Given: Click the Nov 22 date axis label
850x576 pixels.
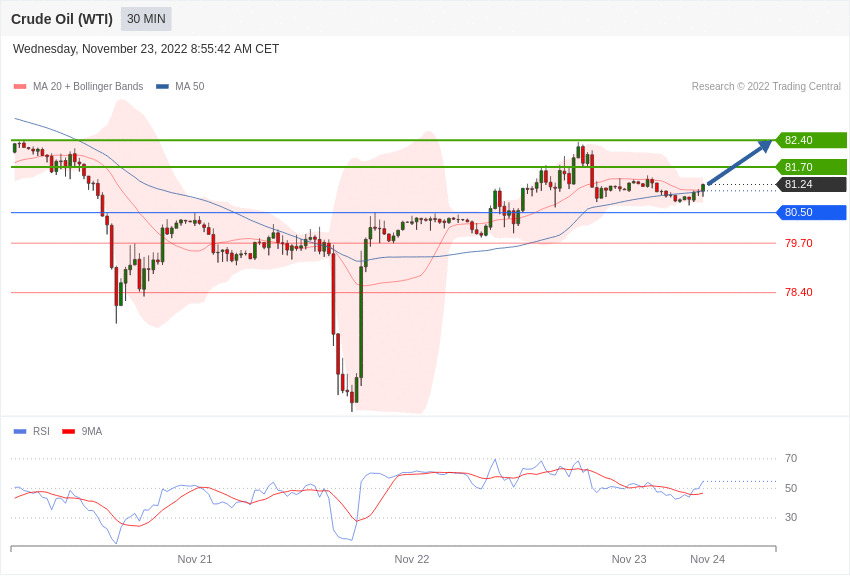Looking at the screenshot, I should tap(411, 559).
